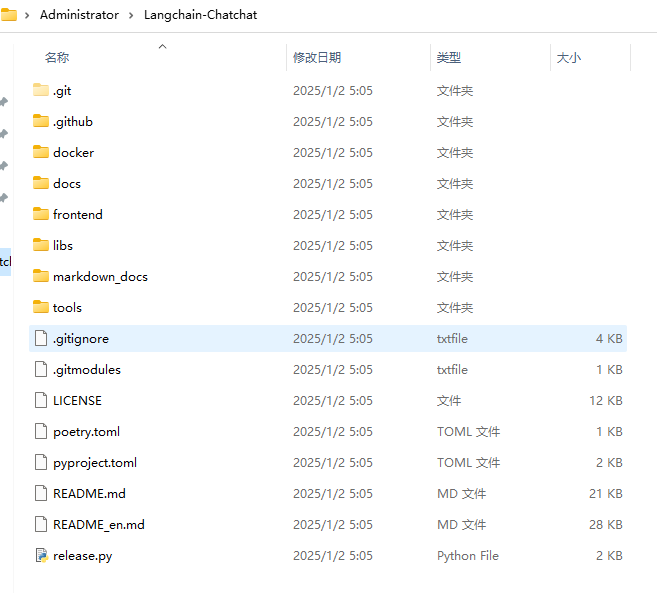The image size is (657, 593).
Task: Expand chevron before Administrator in breadcrumb
Action: click(27, 16)
